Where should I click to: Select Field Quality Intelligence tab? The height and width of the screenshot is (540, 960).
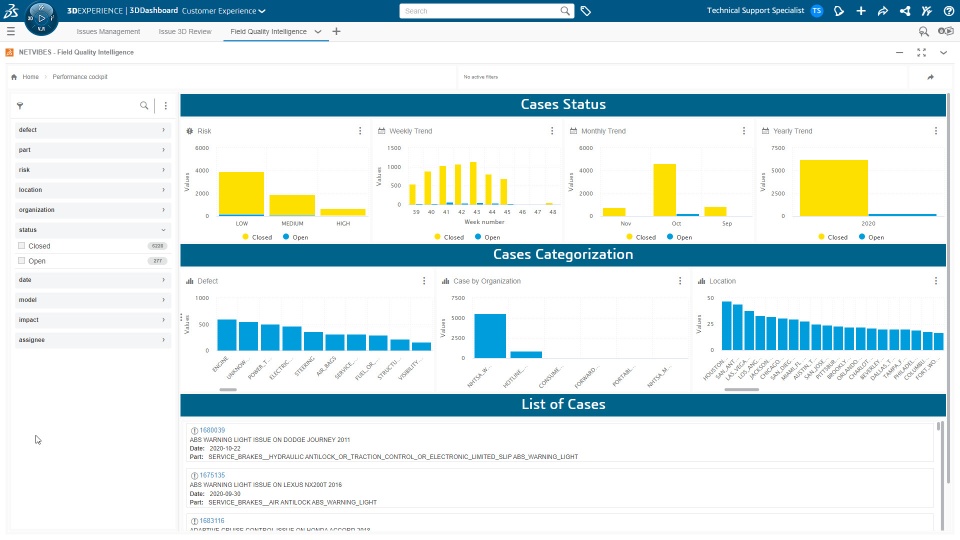(268, 31)
